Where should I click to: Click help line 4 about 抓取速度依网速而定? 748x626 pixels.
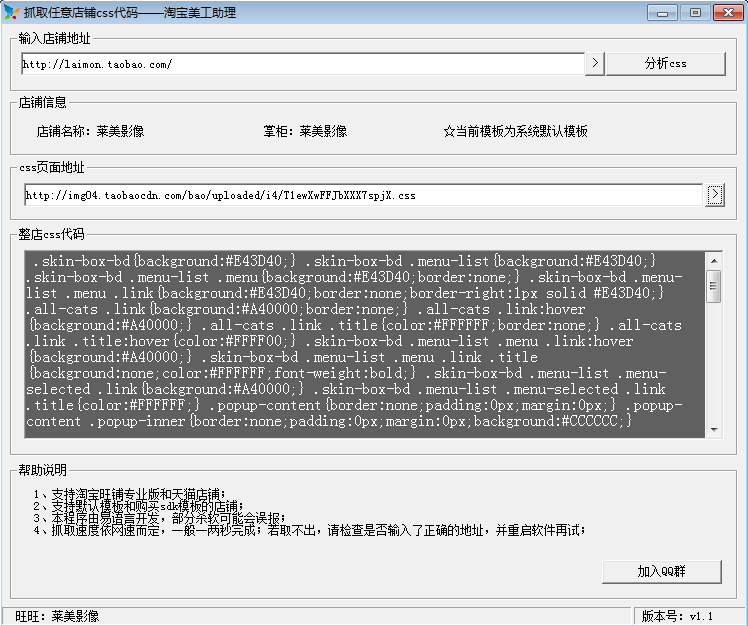(310, 530)
